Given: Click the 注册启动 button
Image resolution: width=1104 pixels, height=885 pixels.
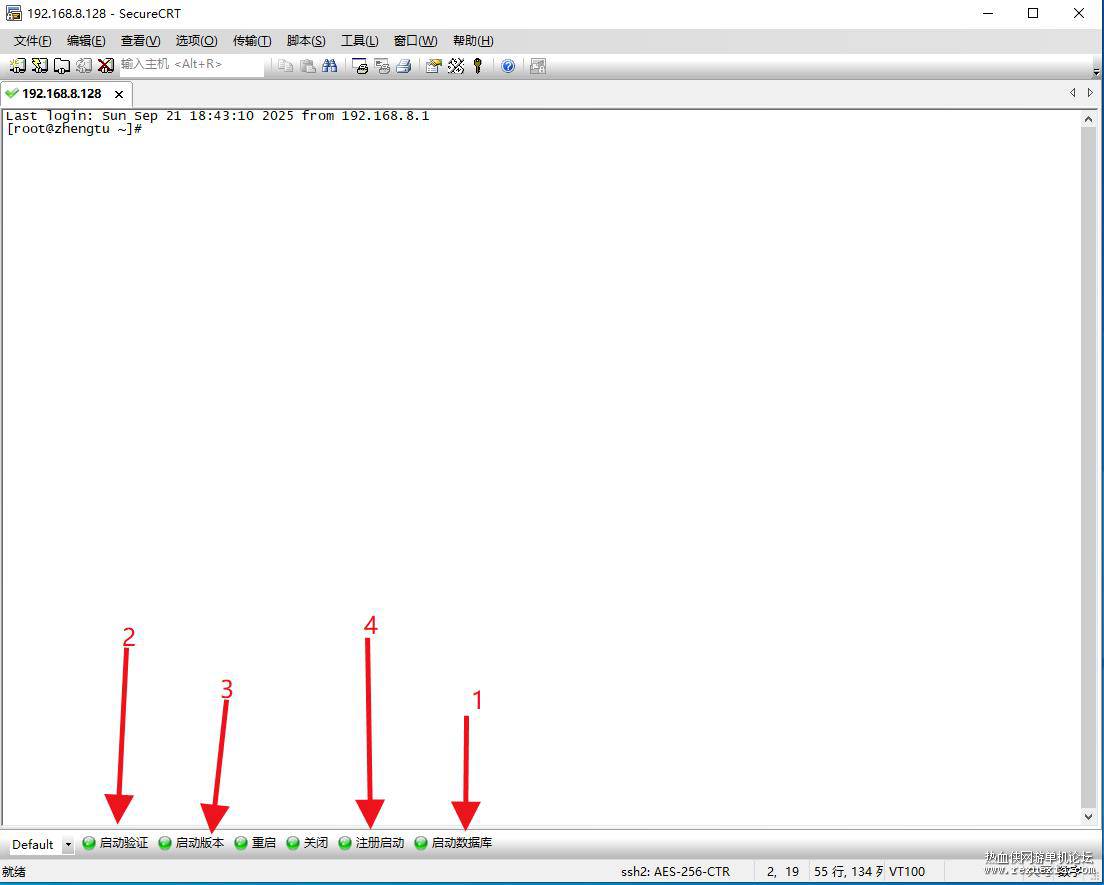Looking at the screenshot, I should click(x=372, y=843).
